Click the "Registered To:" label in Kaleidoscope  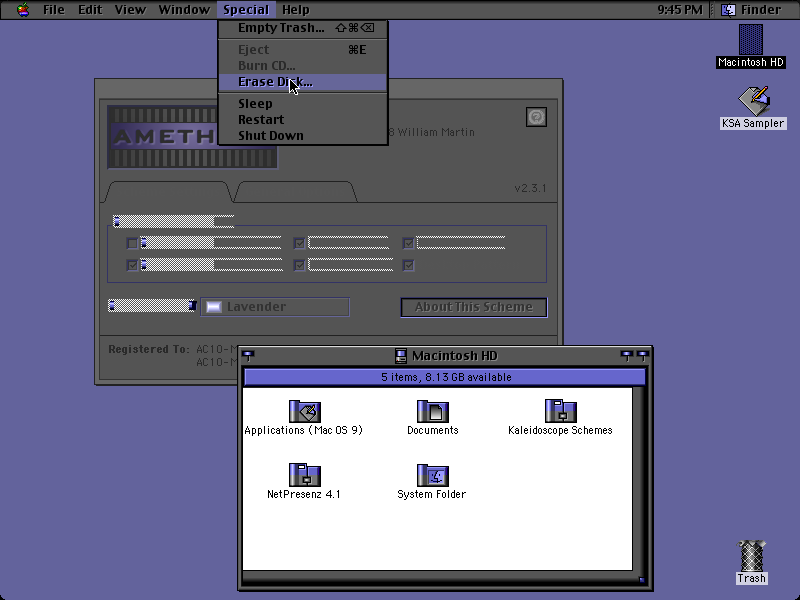coord(148,349)
